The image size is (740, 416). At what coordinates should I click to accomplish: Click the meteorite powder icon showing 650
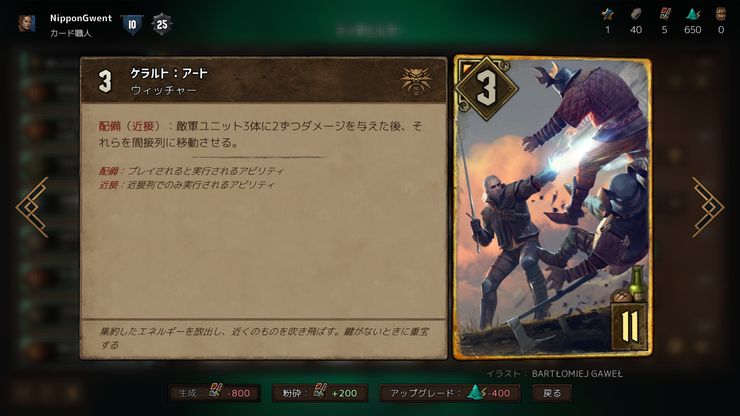tap(692, 14)
